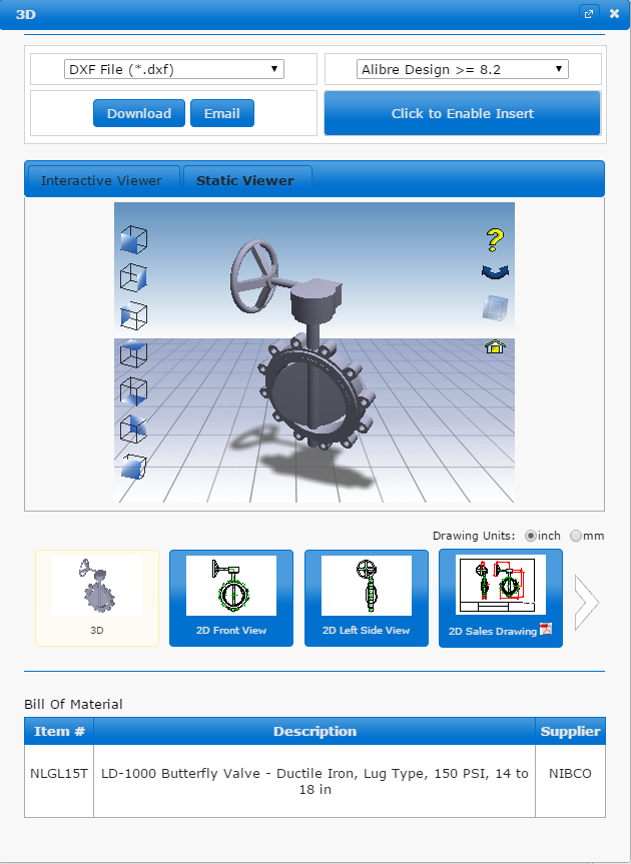Switch to the Interactive Viewer tab

pos(101,181)
